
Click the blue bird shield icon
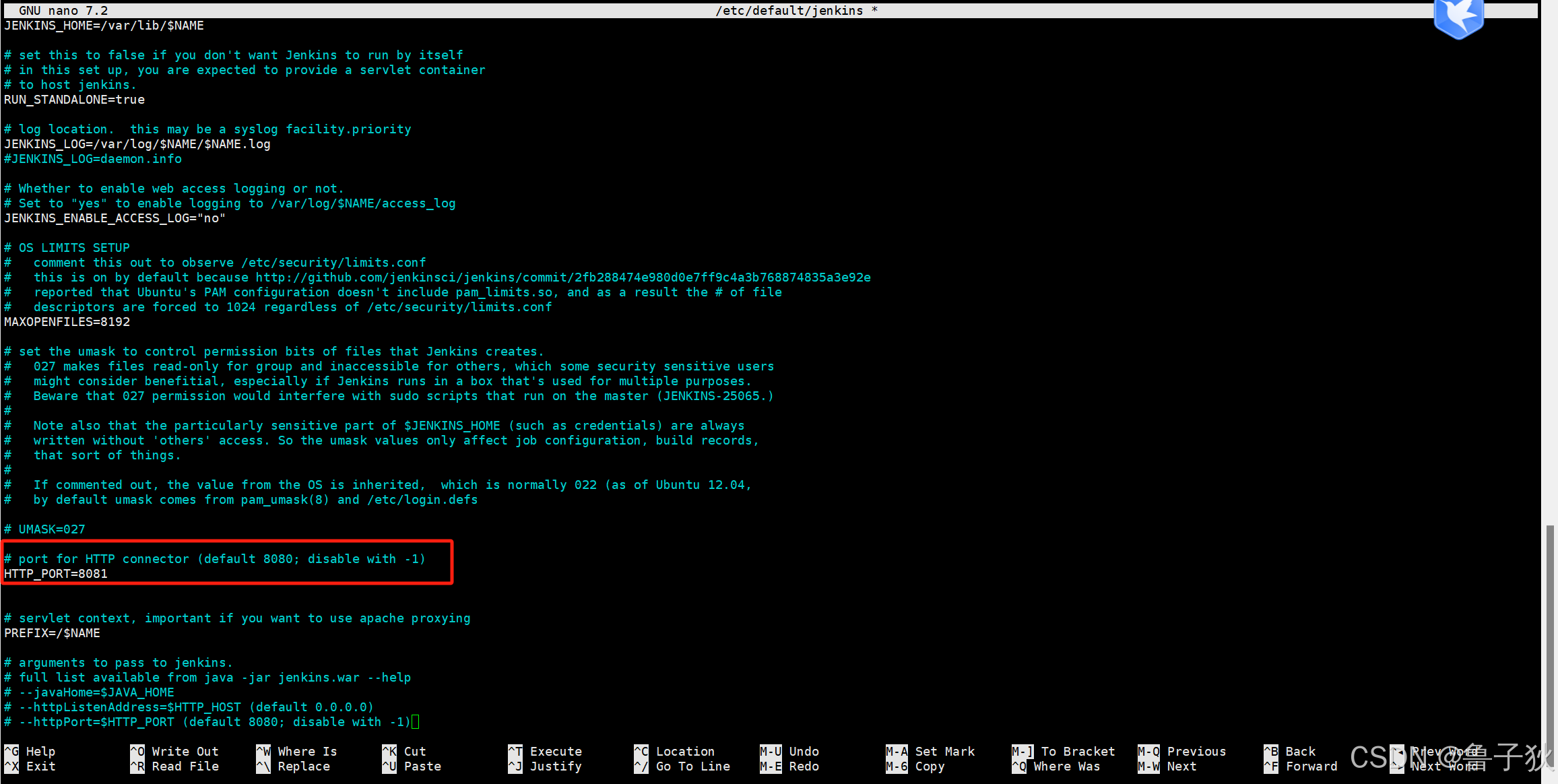[1458, 19]
